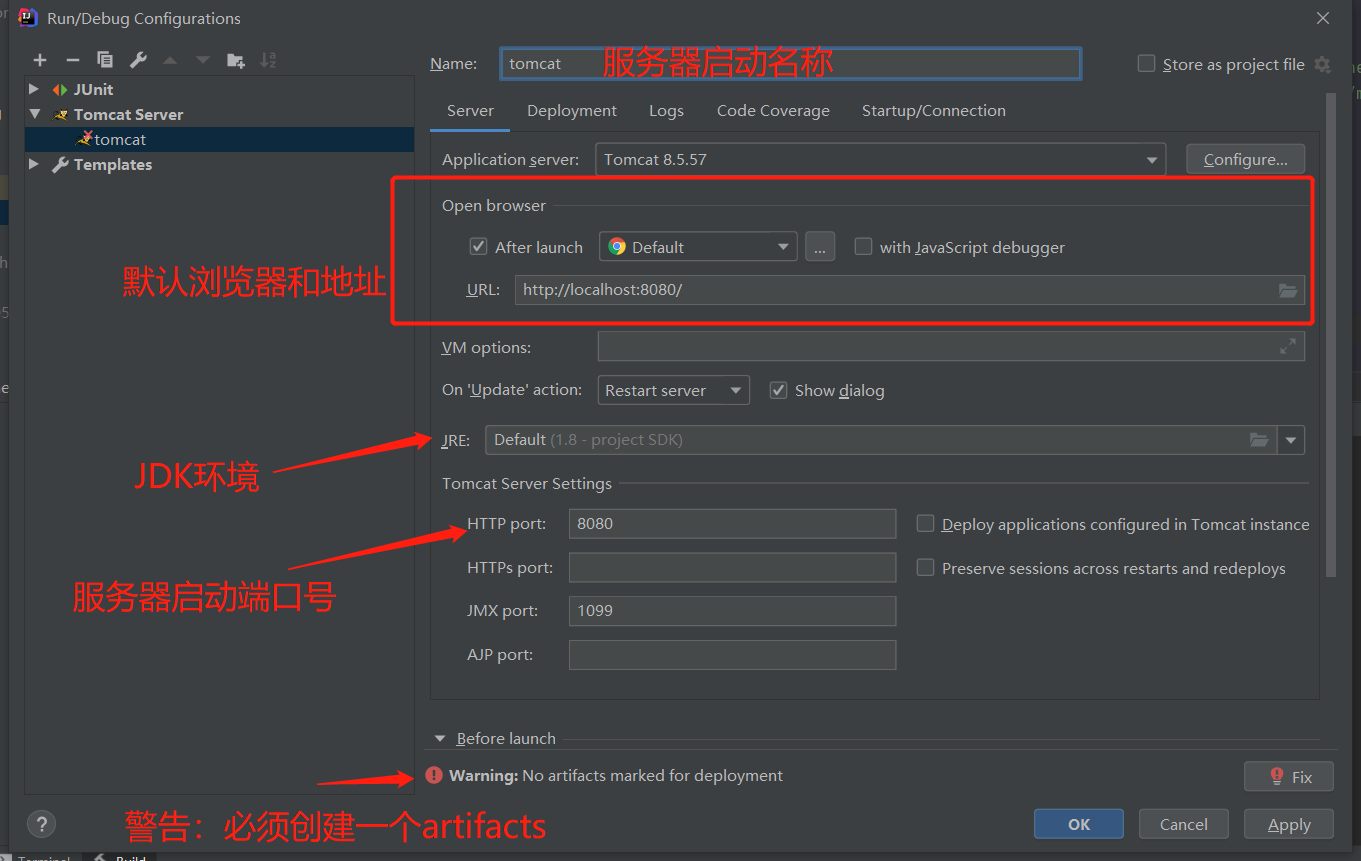Click the VM options input field
The image size is (1361, 861).
[951, 347]
